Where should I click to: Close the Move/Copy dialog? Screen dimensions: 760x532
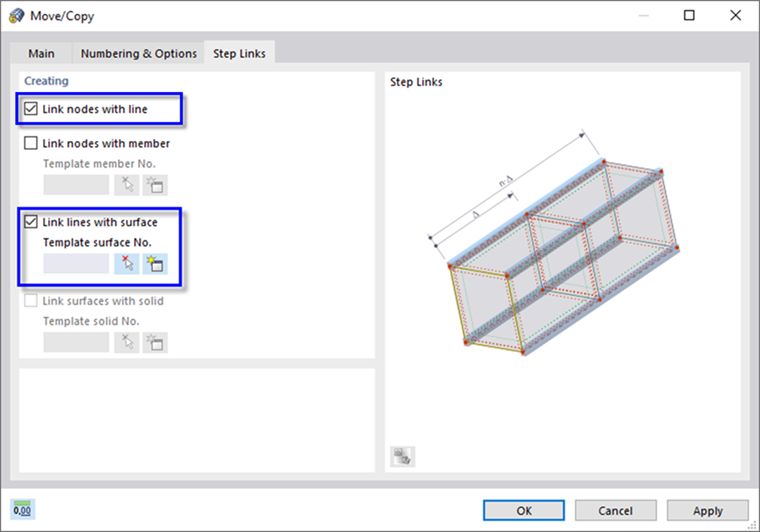735,16
